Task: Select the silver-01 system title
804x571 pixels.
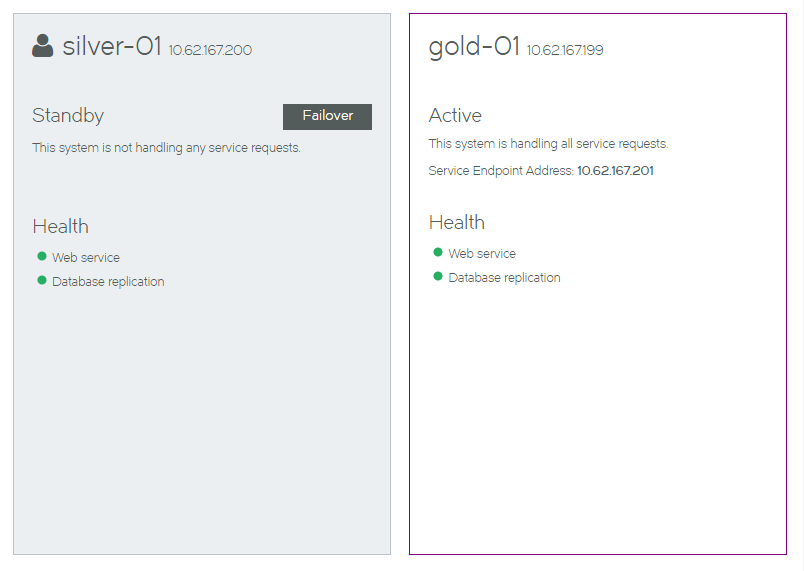Action: click(x=112, y=46)
